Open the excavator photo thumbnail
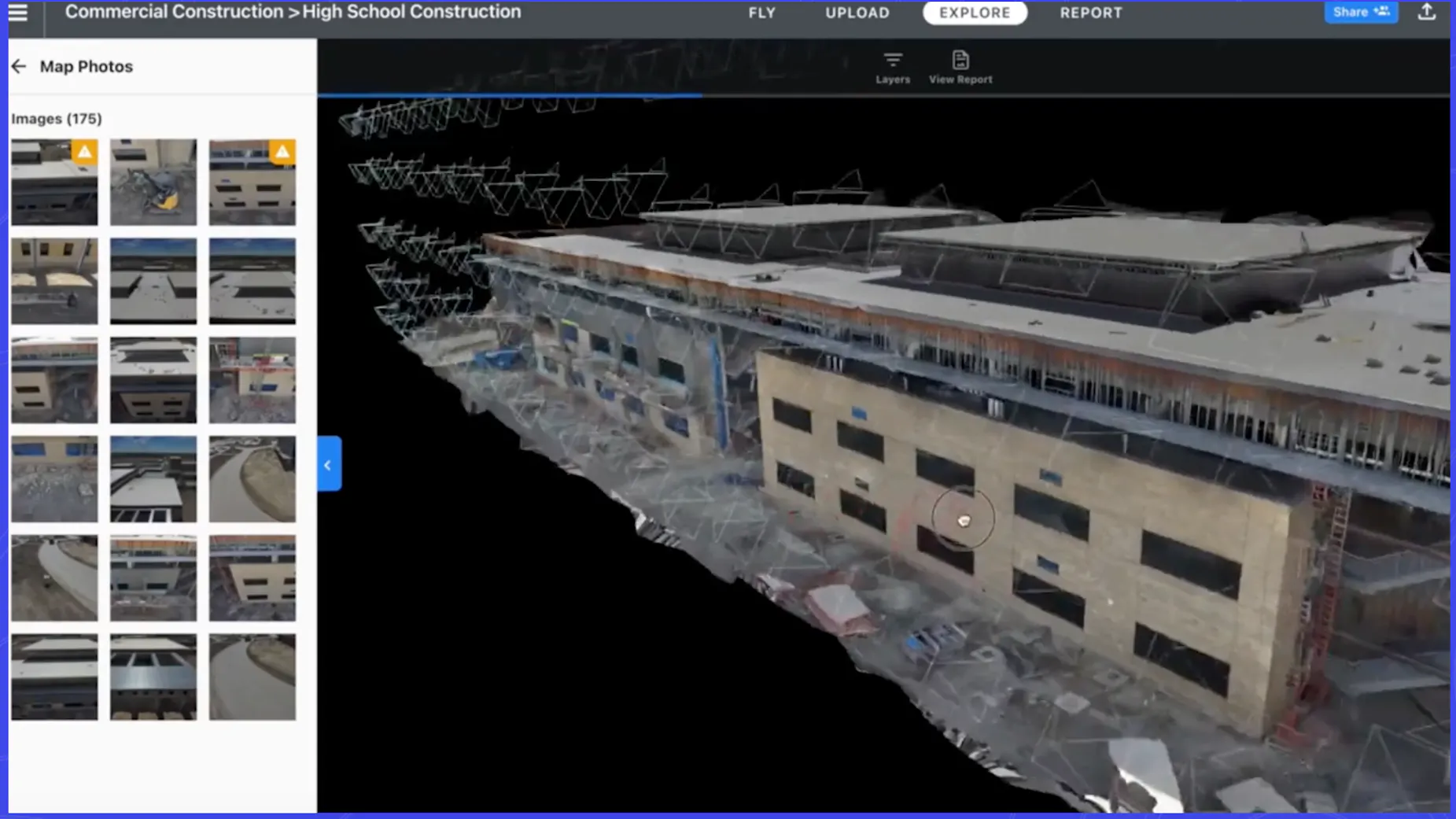This screenshot has width=1456, height=819. tap(153, 183)
